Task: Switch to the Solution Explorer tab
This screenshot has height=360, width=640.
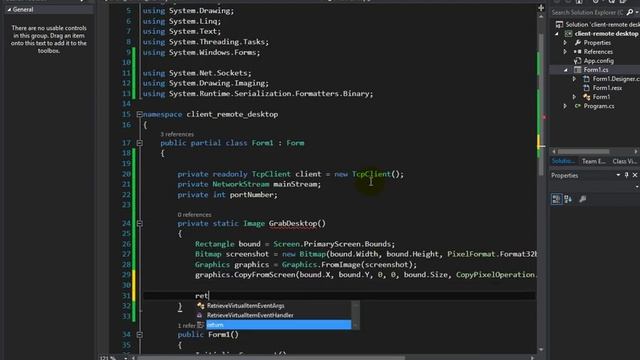Action: (563, 161)
